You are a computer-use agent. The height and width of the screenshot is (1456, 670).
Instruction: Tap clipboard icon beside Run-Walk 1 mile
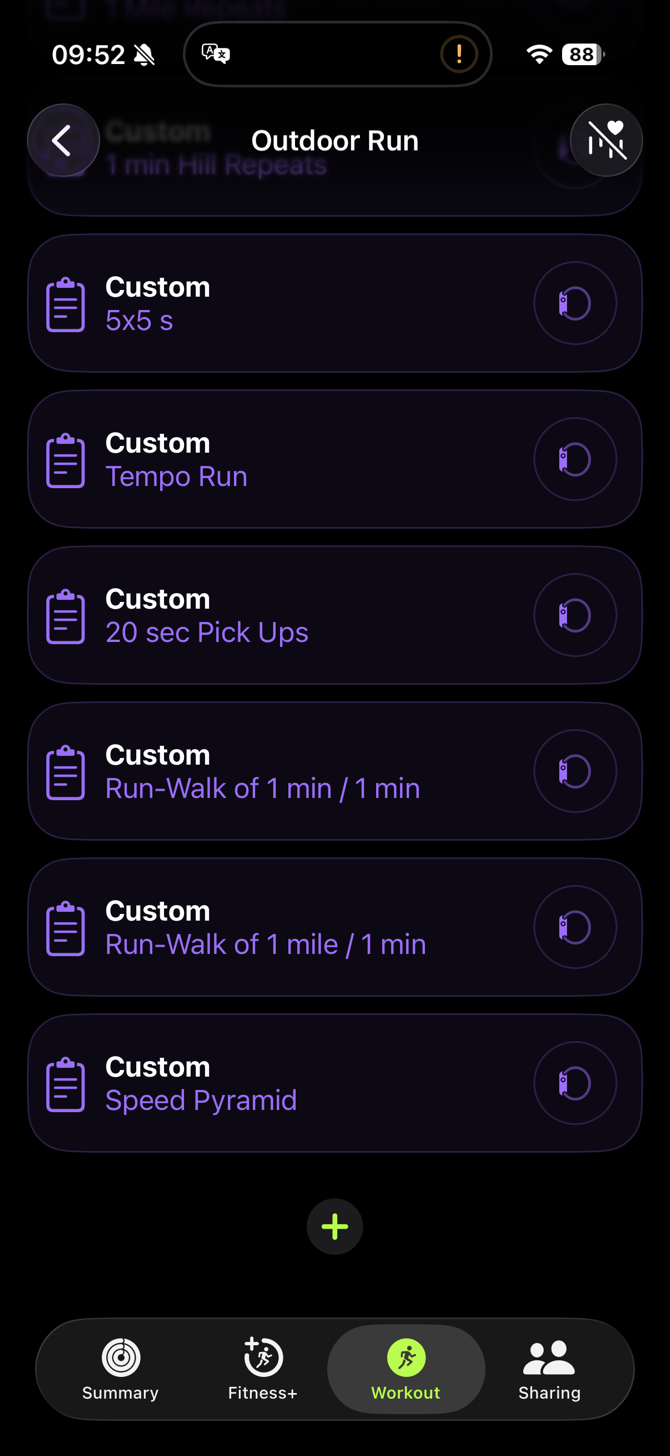click(x=66, y=928)
